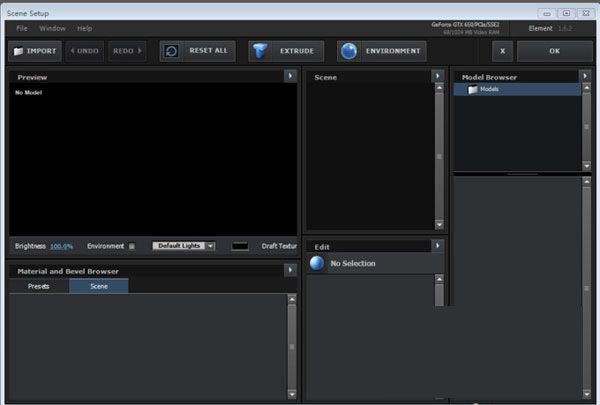Click the No Model text in preview

tap(28, 92)
